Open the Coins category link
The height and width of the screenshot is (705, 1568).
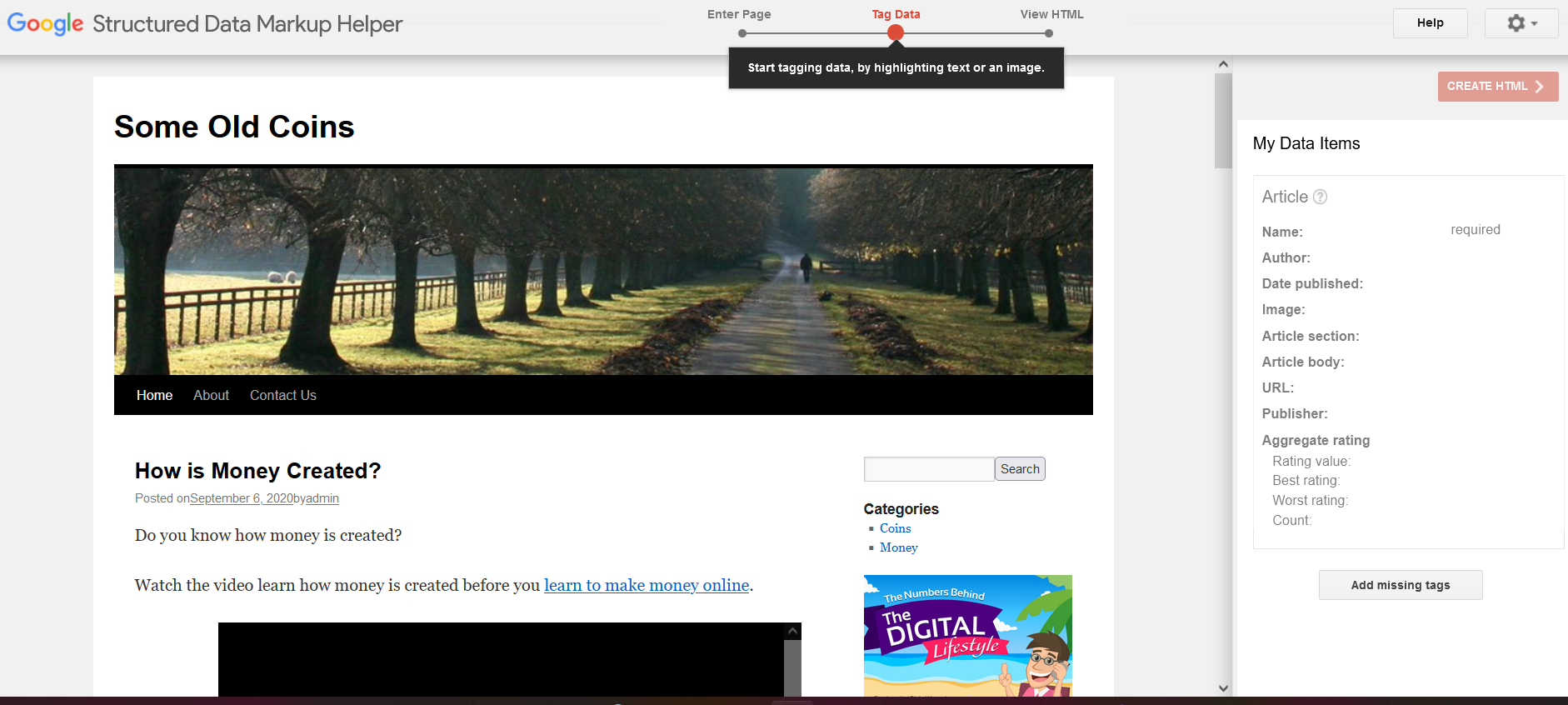(x=895, y=528)
